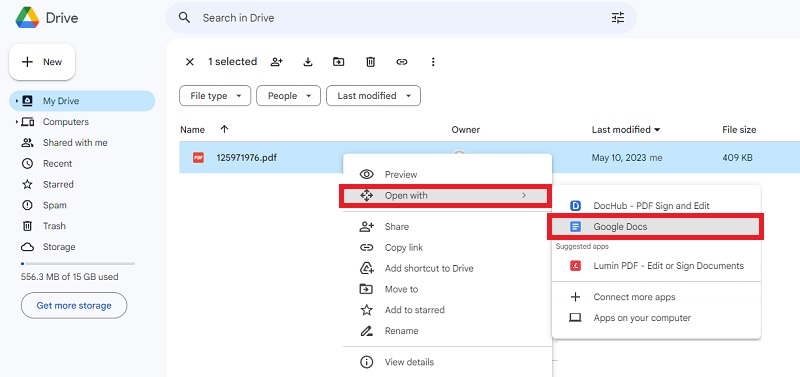Open search filter options icon

[x=618, y=18]
